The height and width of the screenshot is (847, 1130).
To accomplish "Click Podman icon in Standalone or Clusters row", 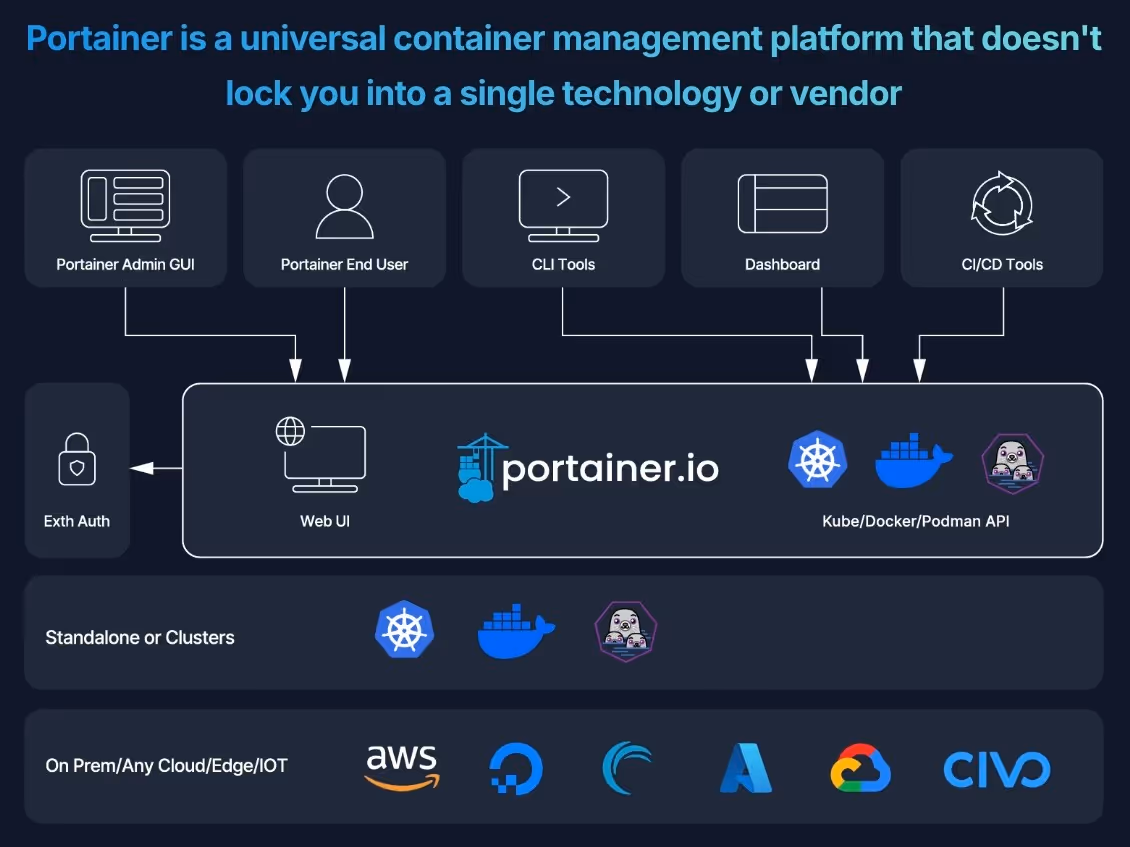I will 626,631.
